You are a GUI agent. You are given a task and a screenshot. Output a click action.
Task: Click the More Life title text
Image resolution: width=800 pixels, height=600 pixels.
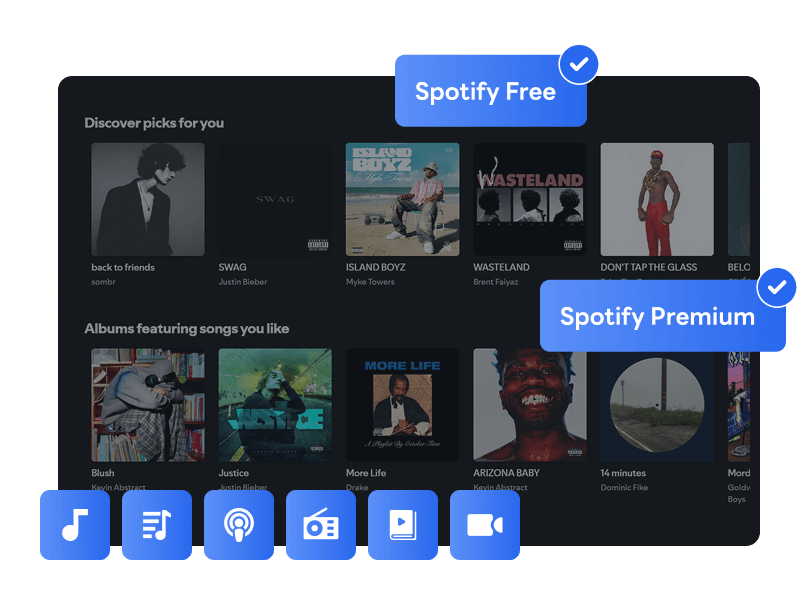pyautogui.click(x=366, y=473)
